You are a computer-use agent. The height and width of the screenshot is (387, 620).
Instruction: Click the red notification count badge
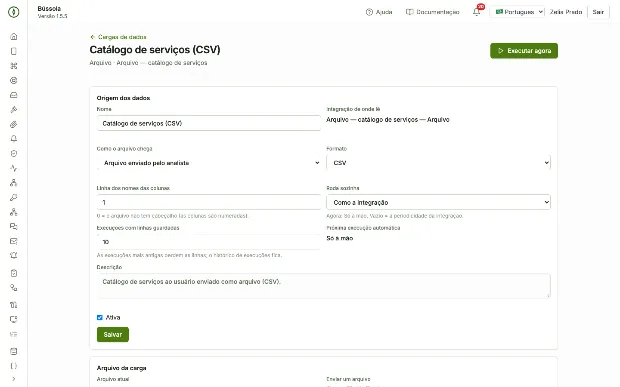point(481,7)
